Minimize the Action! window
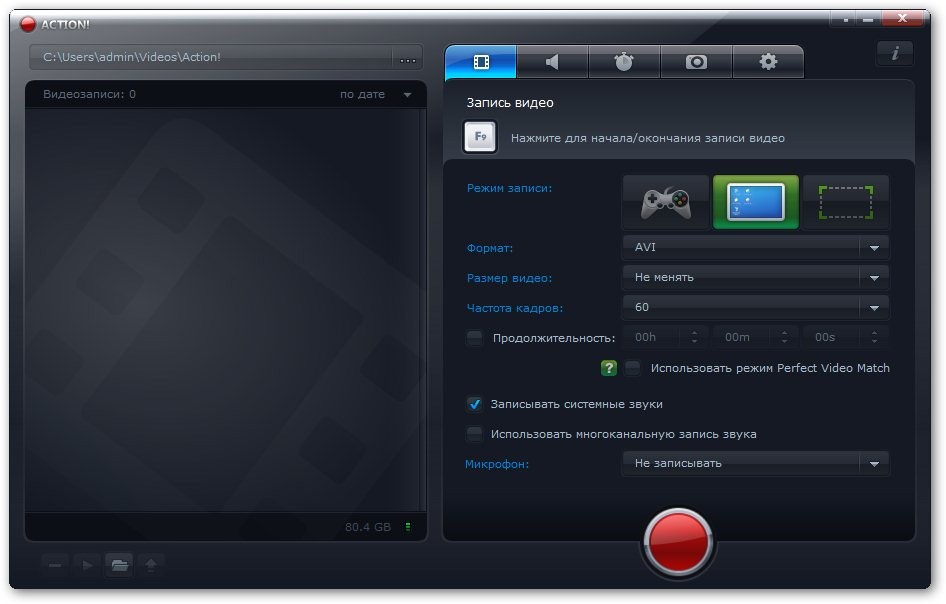Image resolution: width=946 pixels, height=604 pixels. 868,19
